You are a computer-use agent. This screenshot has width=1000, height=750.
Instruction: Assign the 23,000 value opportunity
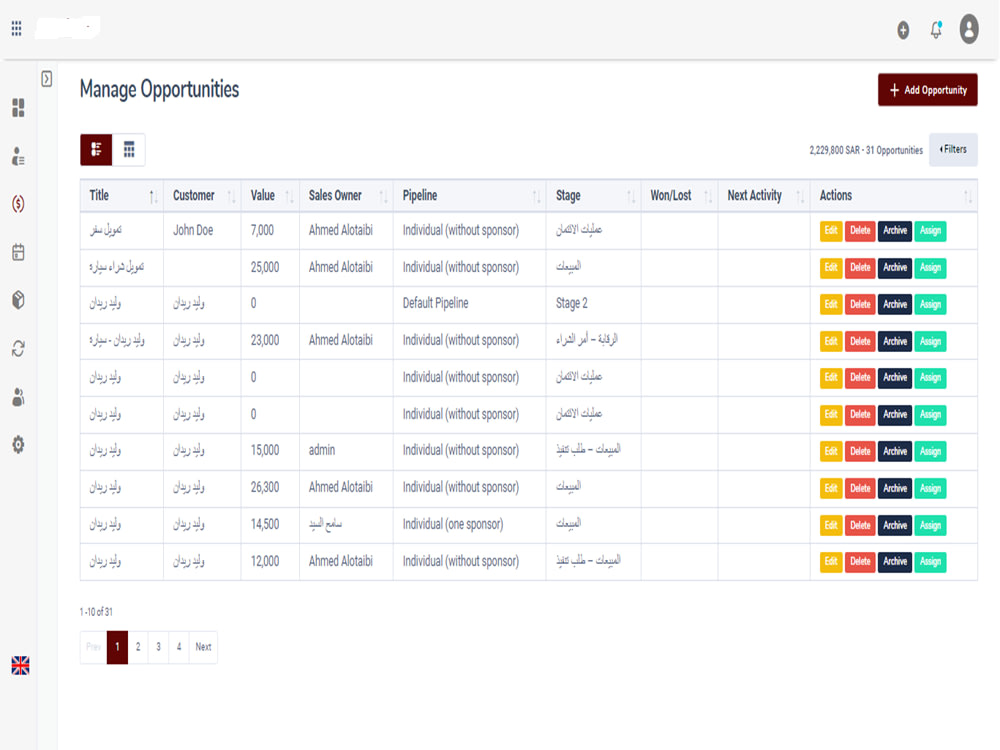[930, 341]
